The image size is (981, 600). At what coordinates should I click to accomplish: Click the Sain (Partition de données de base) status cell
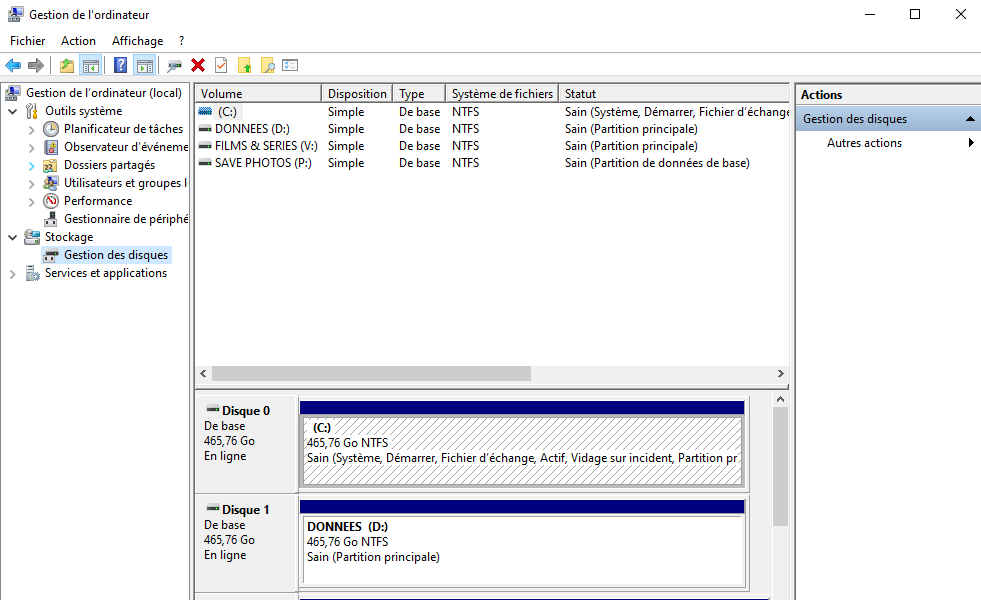click(657, 163)
